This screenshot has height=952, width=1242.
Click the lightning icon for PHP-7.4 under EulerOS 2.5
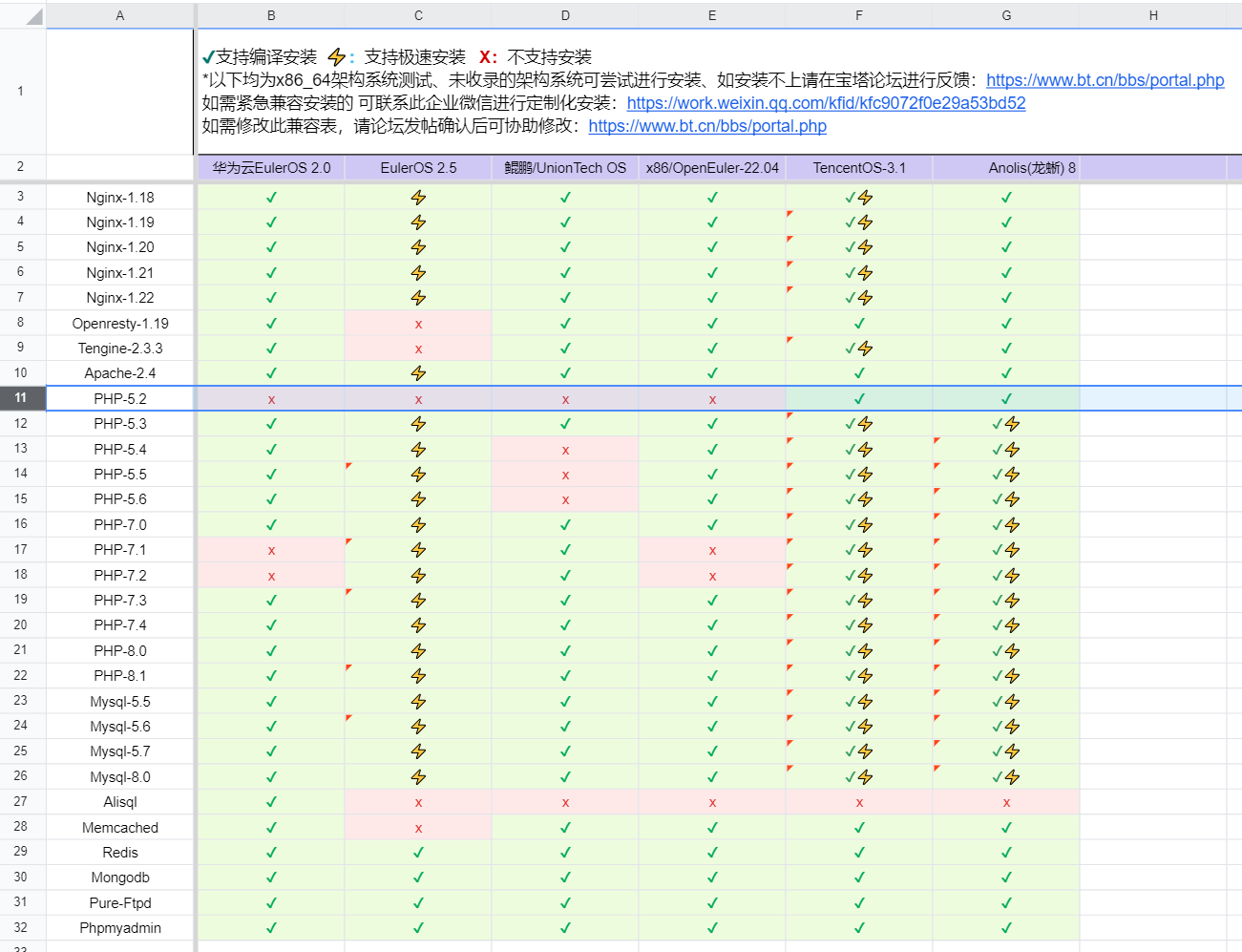418,625
